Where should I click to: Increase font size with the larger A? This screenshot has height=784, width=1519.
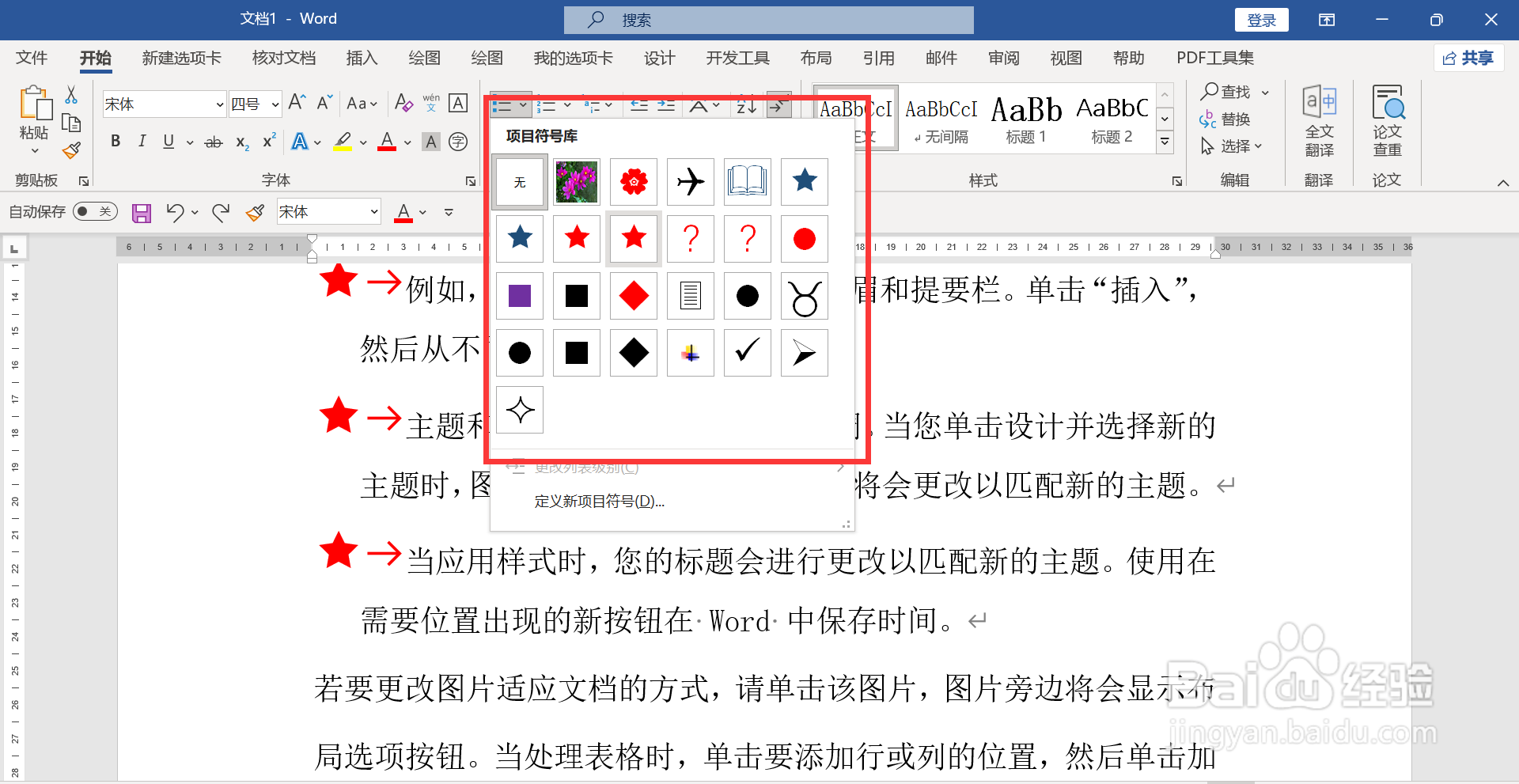pyautogui.click(x=297, y=103)
